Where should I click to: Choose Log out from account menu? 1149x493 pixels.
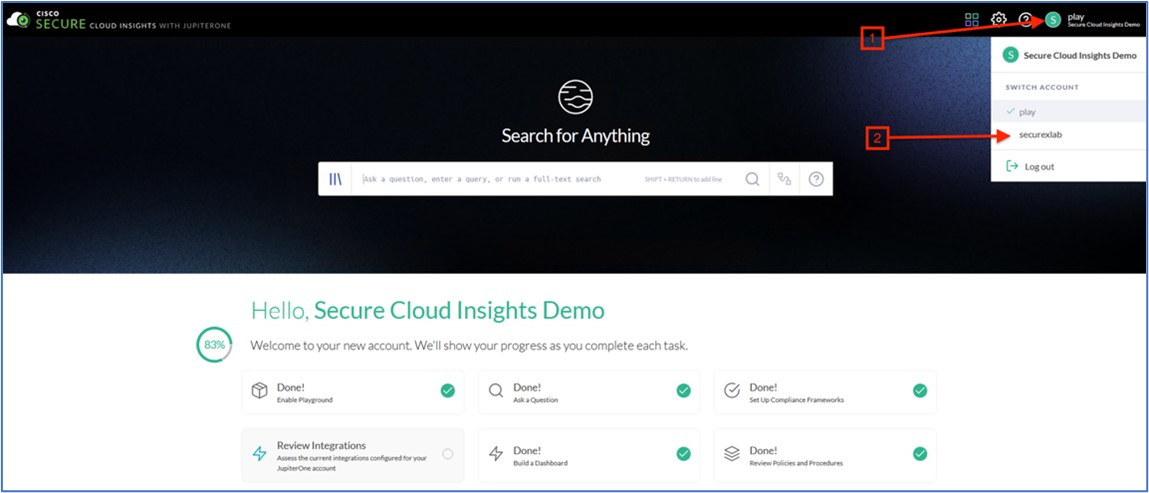(x=1068, y=166)
